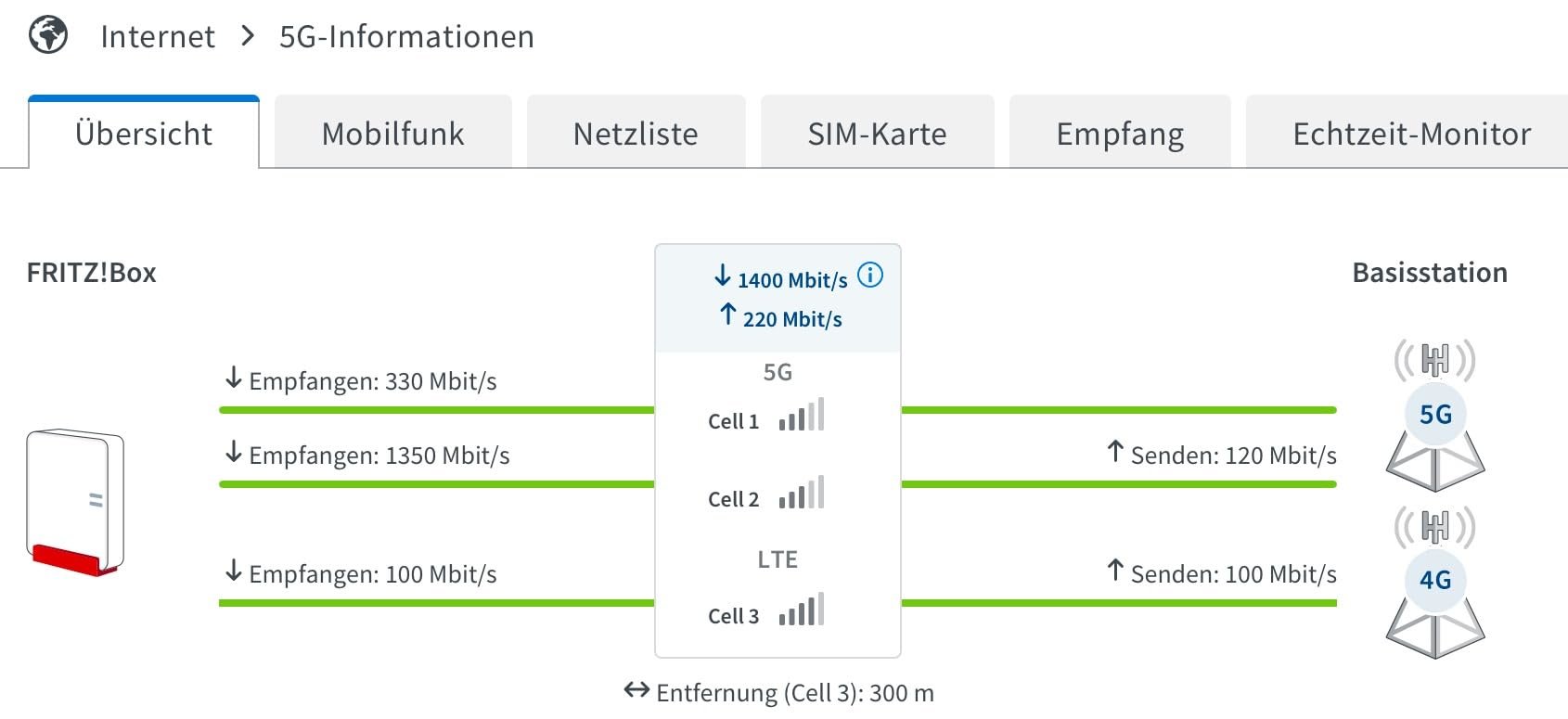Image resolution: width=1568 pixels, height=719 pixels.
Task: Open the Netzliste tab
Action: (x=636, y=134)
